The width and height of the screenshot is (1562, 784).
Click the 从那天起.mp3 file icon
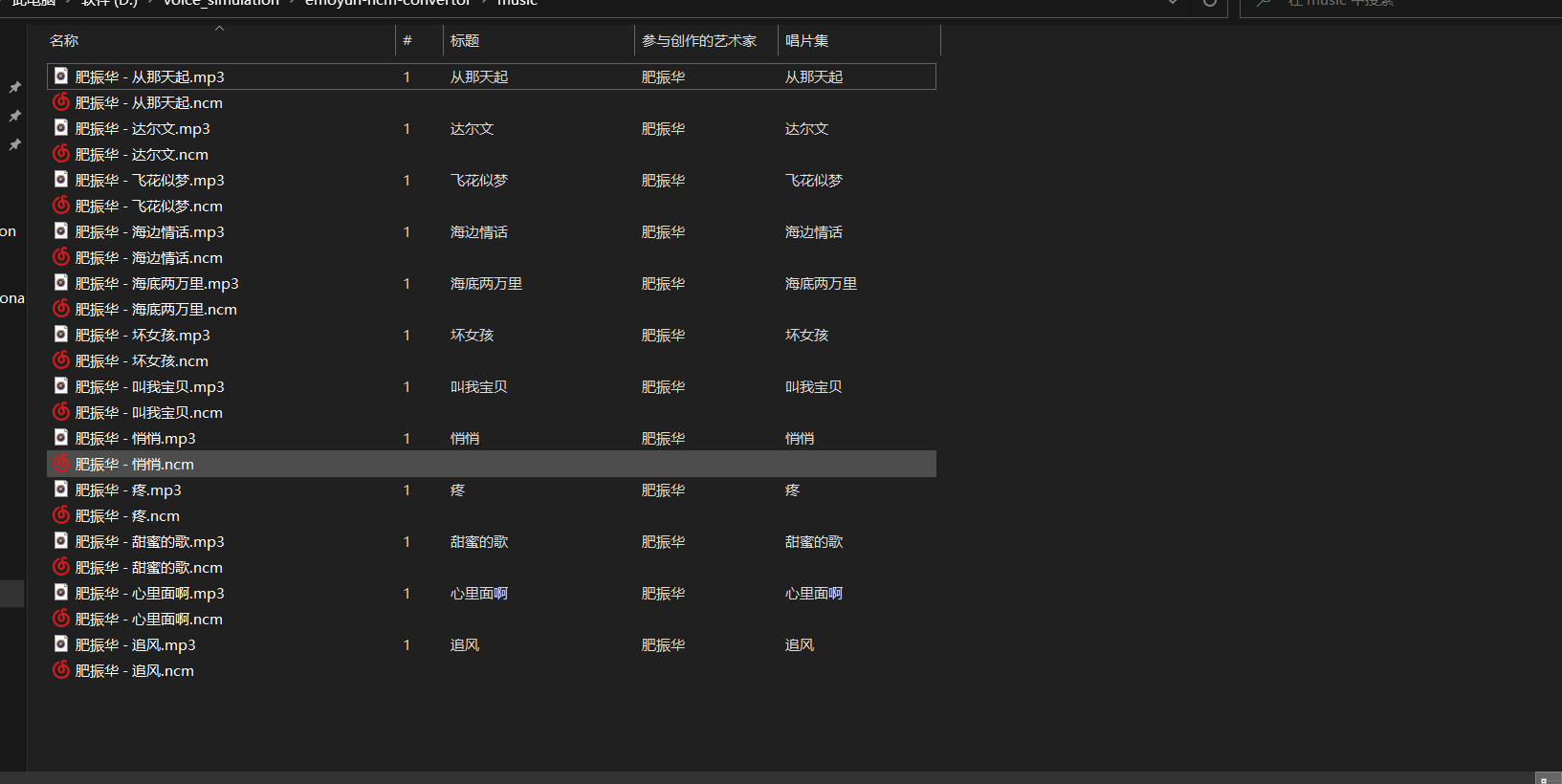[x=61, y=76]
